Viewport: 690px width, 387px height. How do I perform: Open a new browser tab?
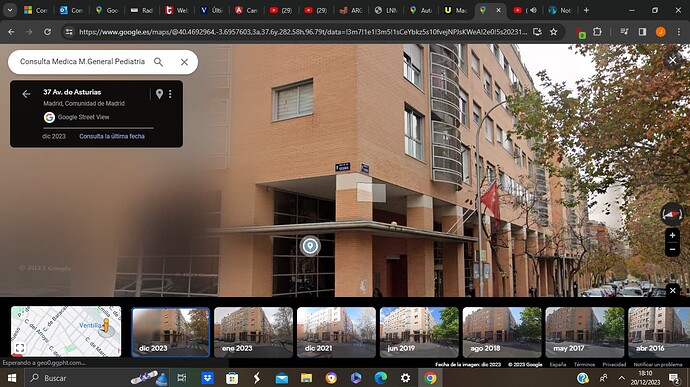[586, 10]
